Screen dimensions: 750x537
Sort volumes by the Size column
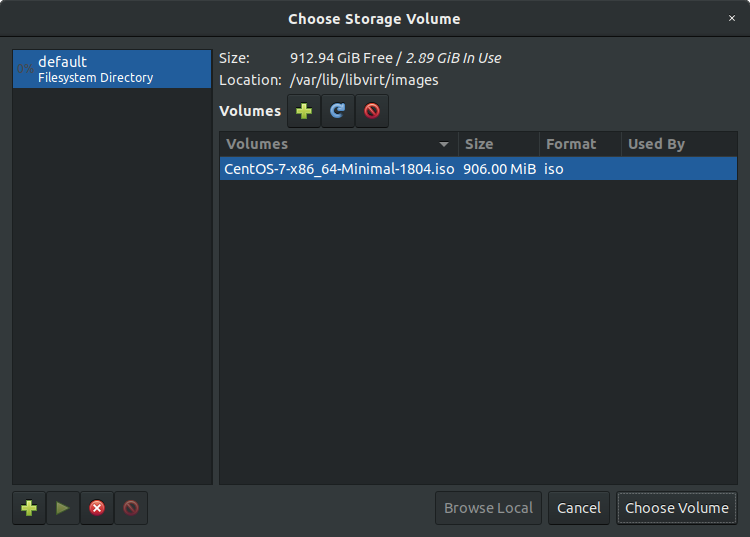click(x=498, y=144)
